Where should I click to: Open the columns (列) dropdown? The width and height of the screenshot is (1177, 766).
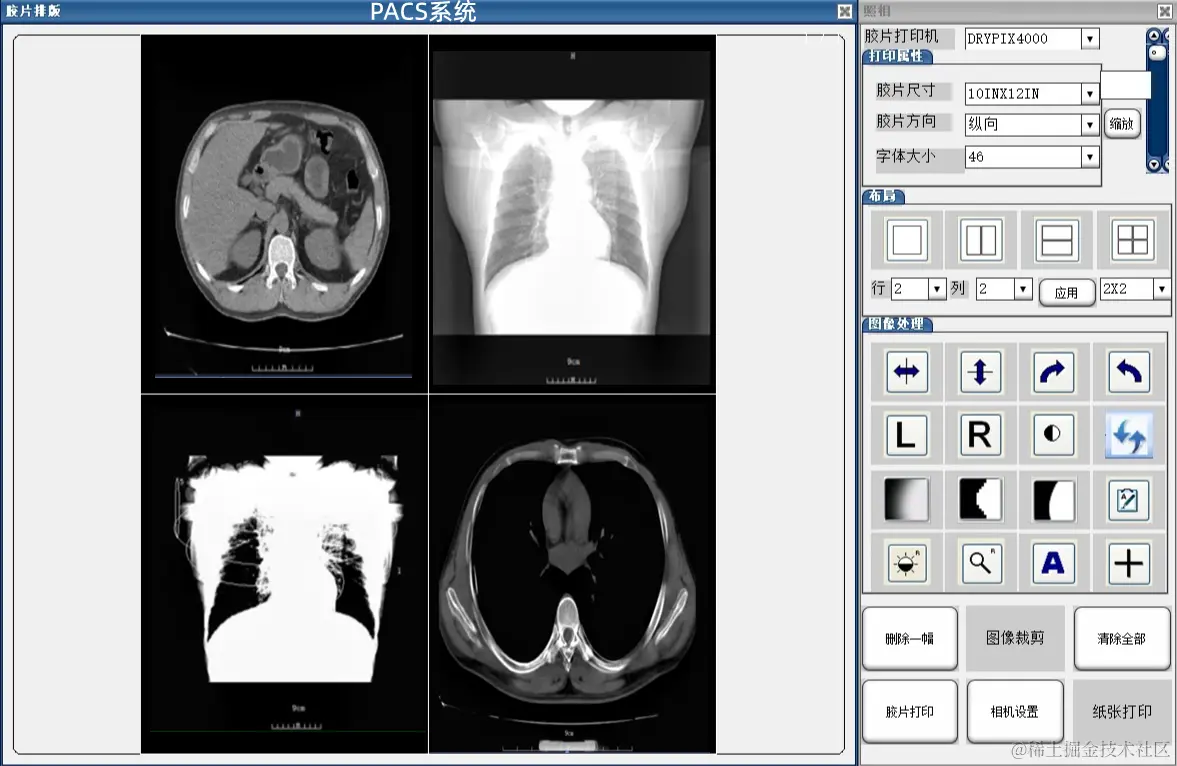[1022, 288]
